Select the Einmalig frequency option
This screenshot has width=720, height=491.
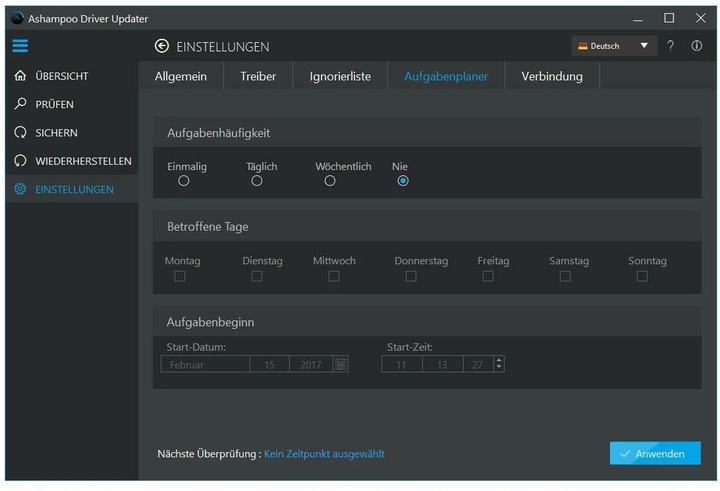pyautogui.click(x=184, y=181)
